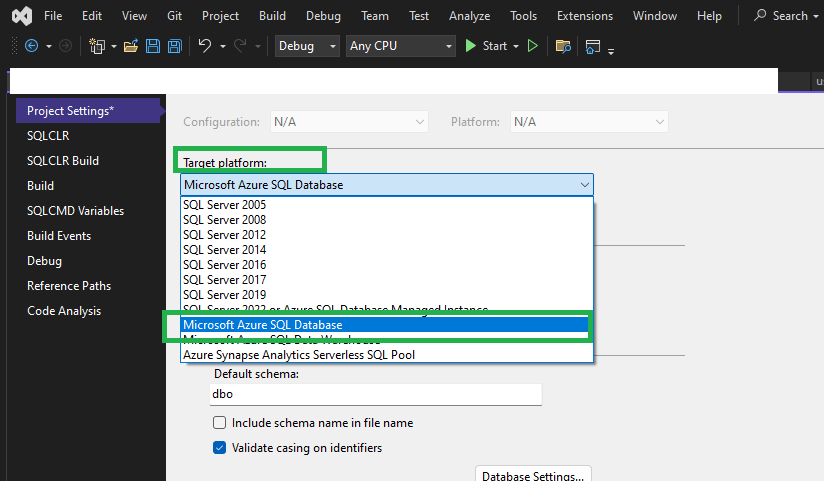The width and height of the screenshot is (830, 481).
Task: Open the Configuration N/A dropdown
Action: coord(349,122)
